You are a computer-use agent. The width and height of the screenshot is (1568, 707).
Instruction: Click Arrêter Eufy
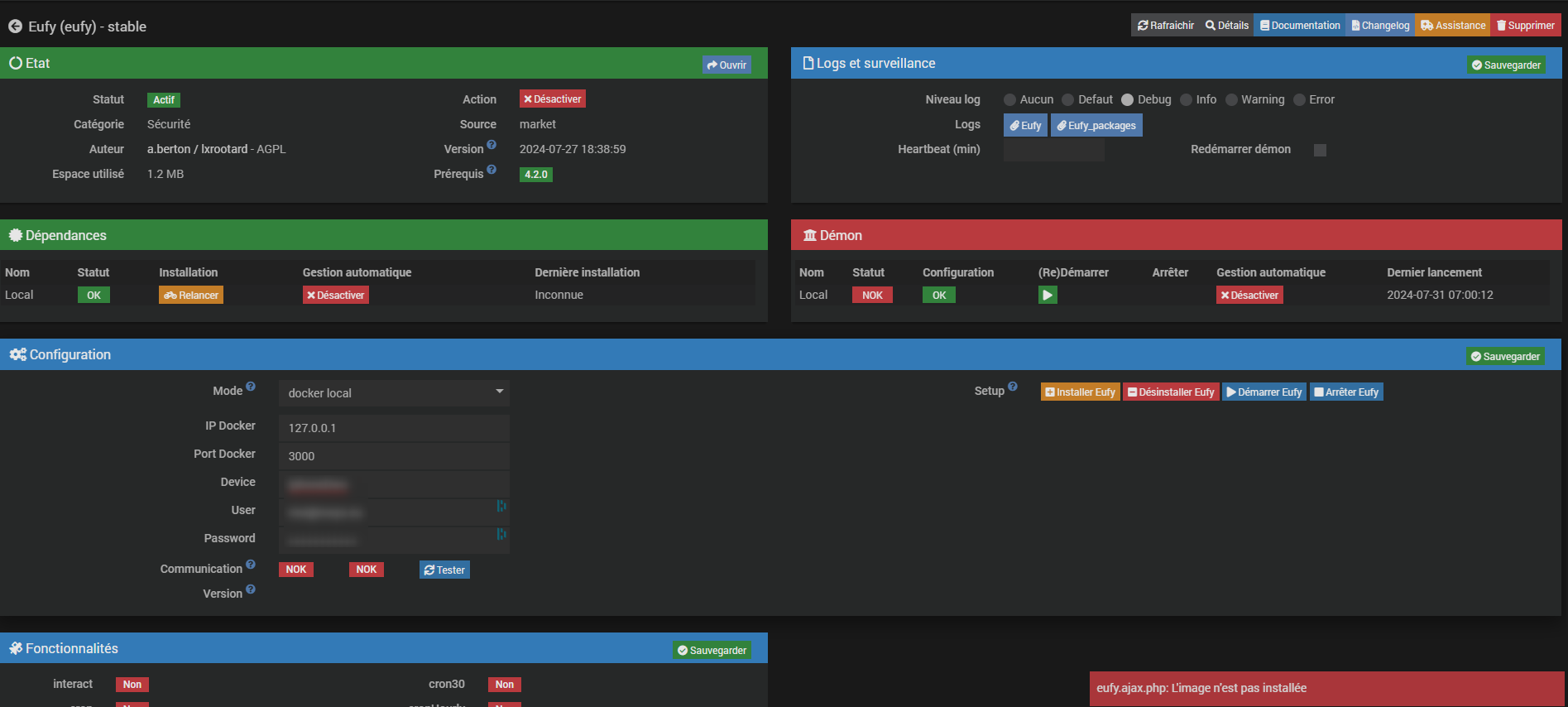1346,392
